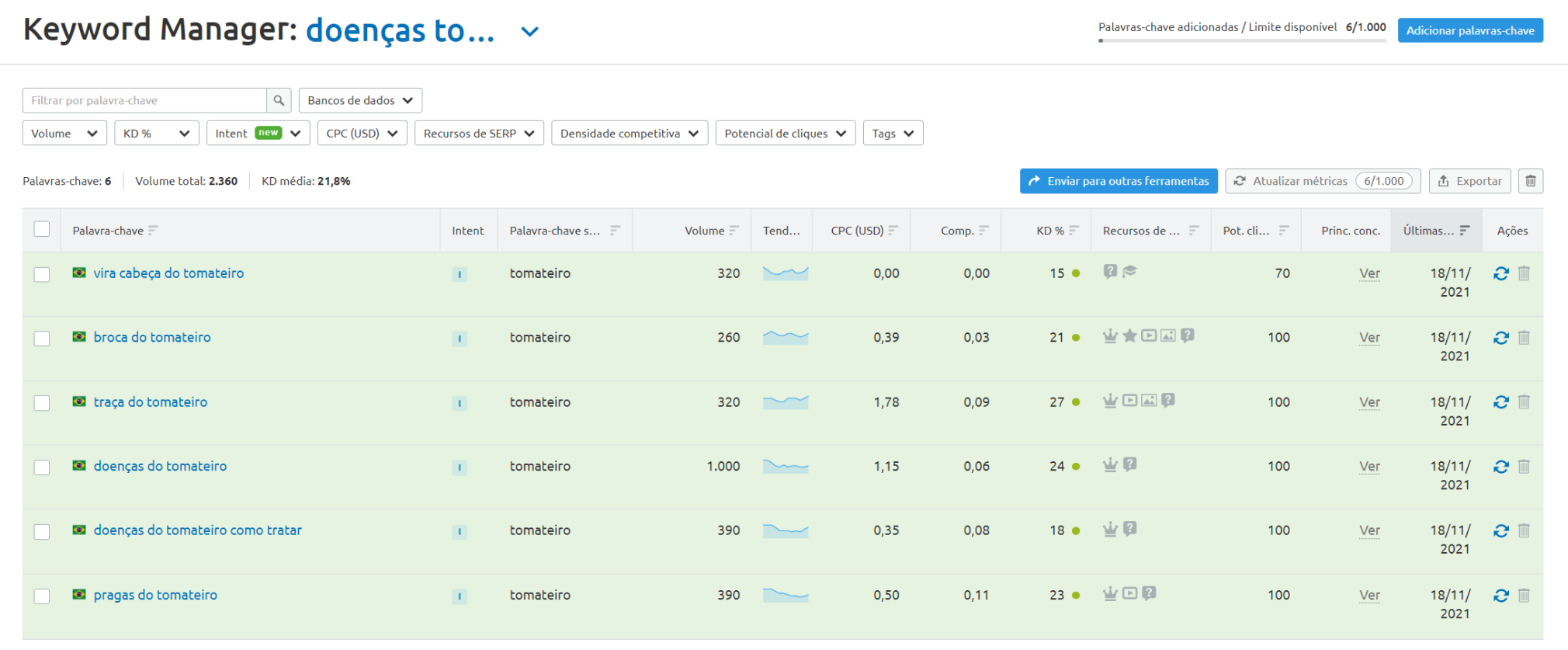1568x650 pixels.
Task: Open the Tags filter dropdown
Action: click(893, 133)
